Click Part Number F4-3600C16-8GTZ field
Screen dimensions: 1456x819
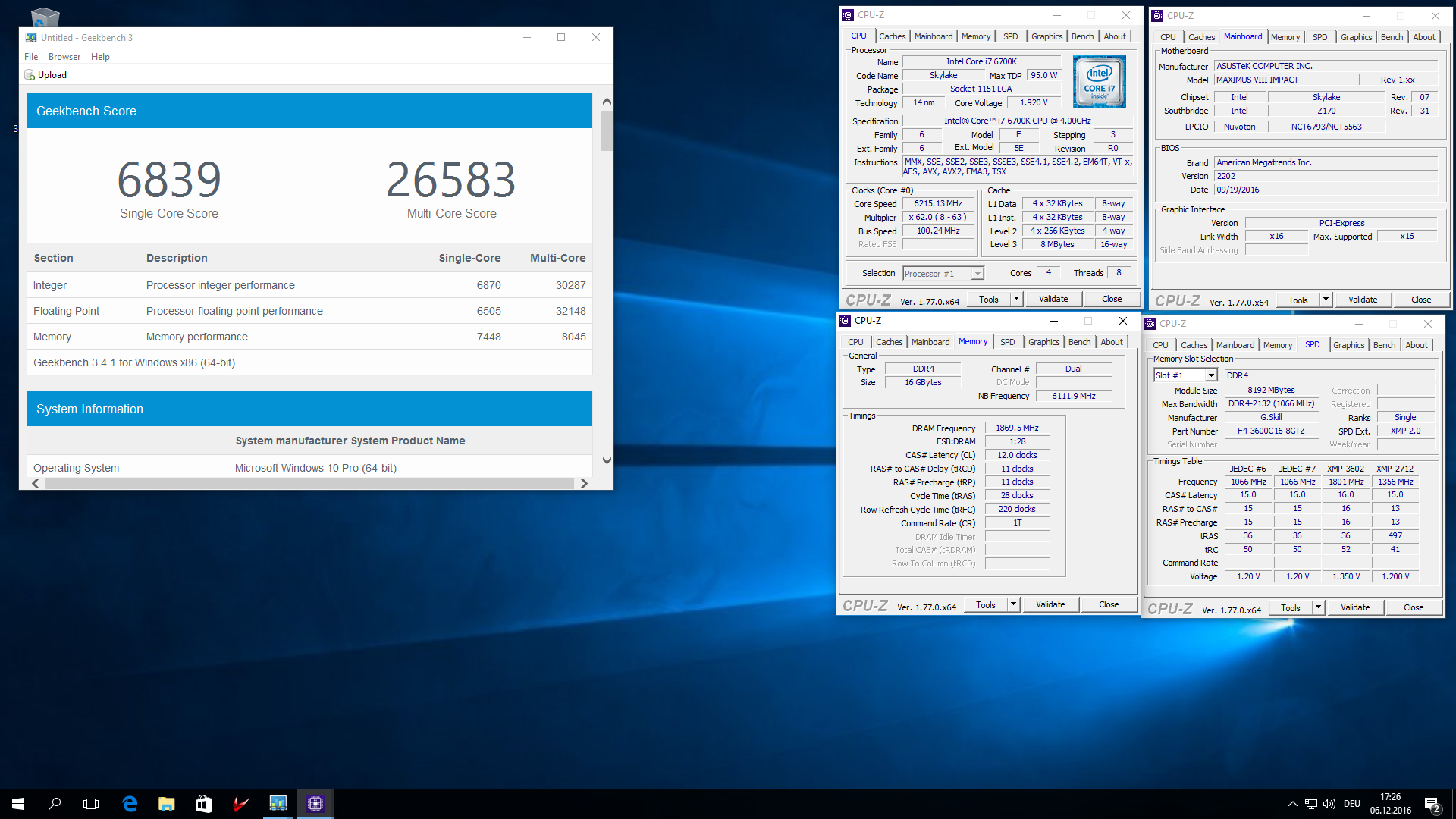click(x=1271, y=431)
